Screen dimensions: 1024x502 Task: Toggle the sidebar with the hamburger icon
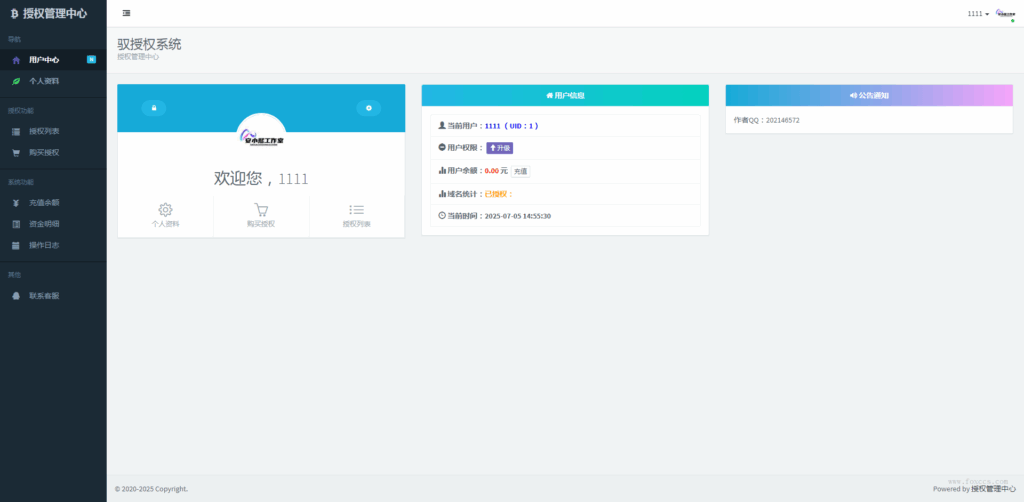click(126, 13)
